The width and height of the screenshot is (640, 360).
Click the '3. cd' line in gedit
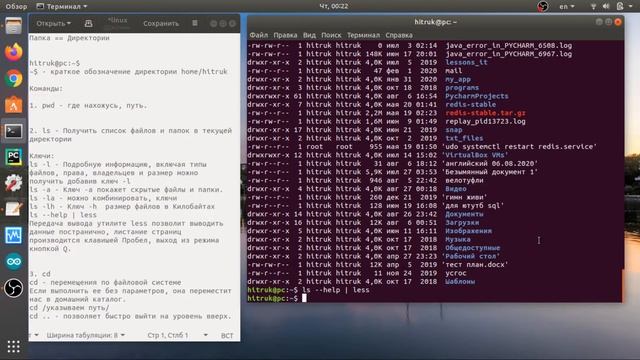40,274
